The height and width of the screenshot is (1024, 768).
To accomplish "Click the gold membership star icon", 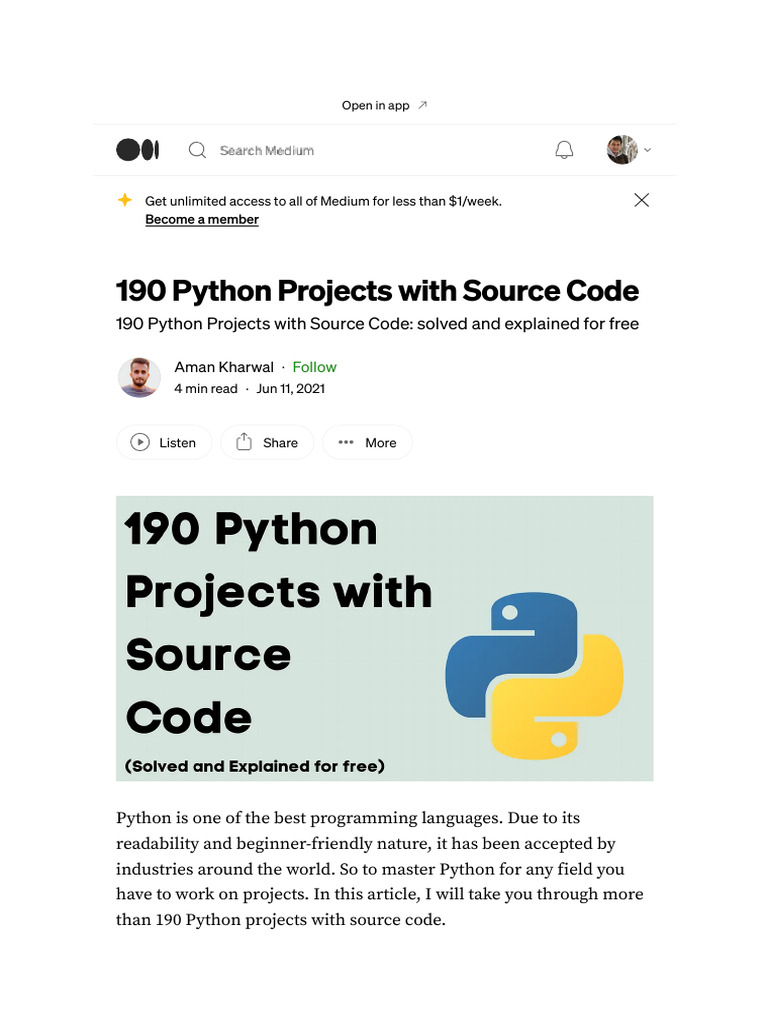I will click(x=125, y=200).
